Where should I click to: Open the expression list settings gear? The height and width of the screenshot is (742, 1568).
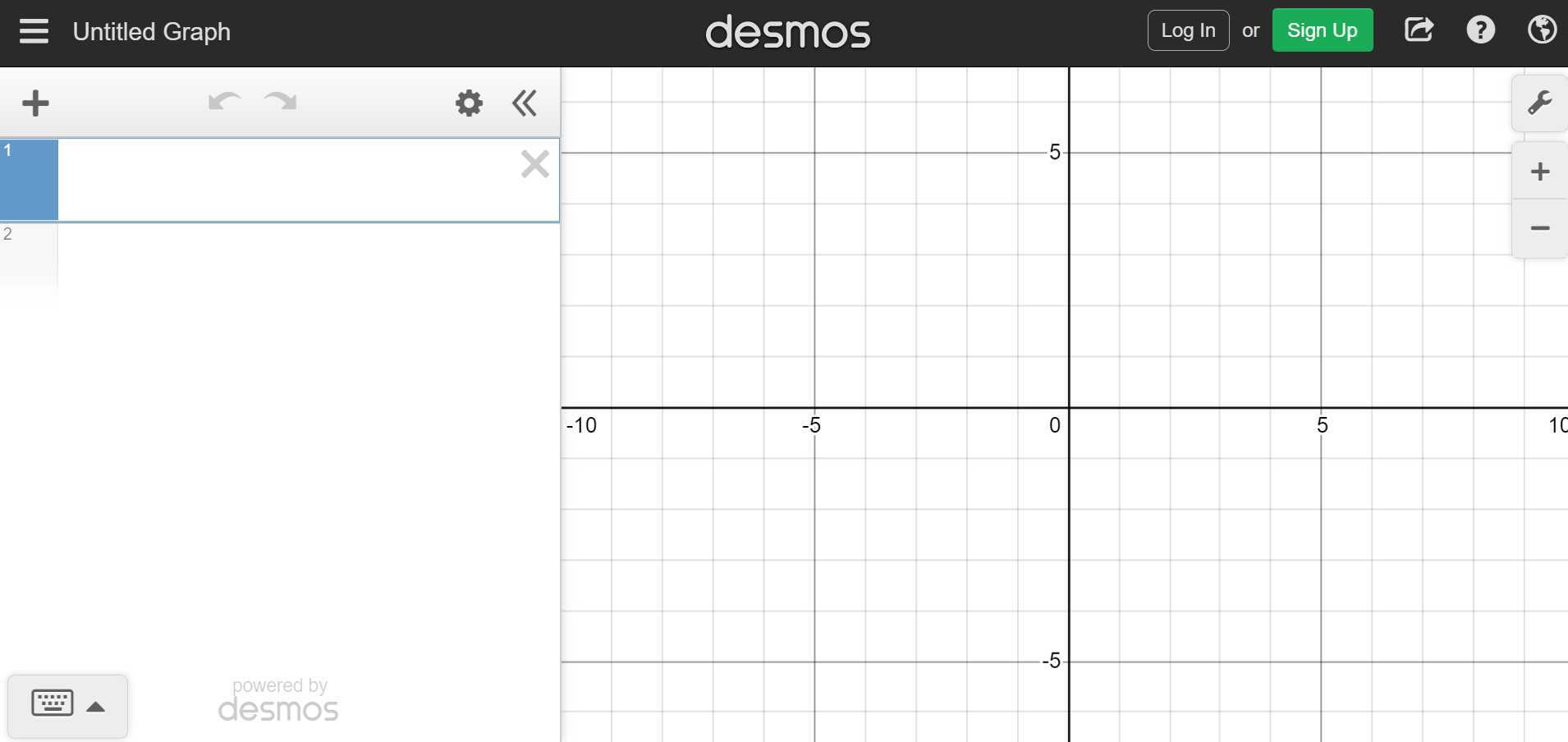coord(467,103)
